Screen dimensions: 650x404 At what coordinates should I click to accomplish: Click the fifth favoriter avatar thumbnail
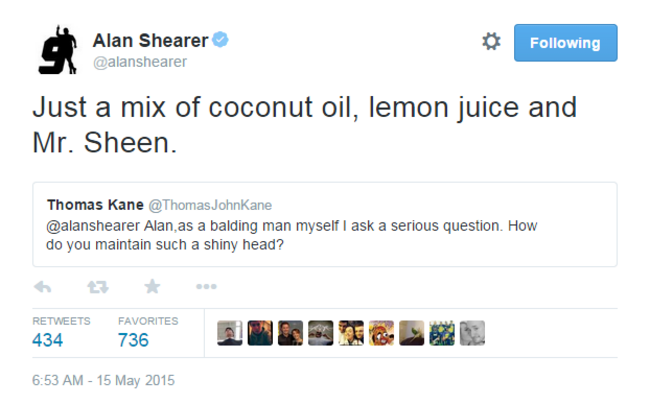coord(351,333)
